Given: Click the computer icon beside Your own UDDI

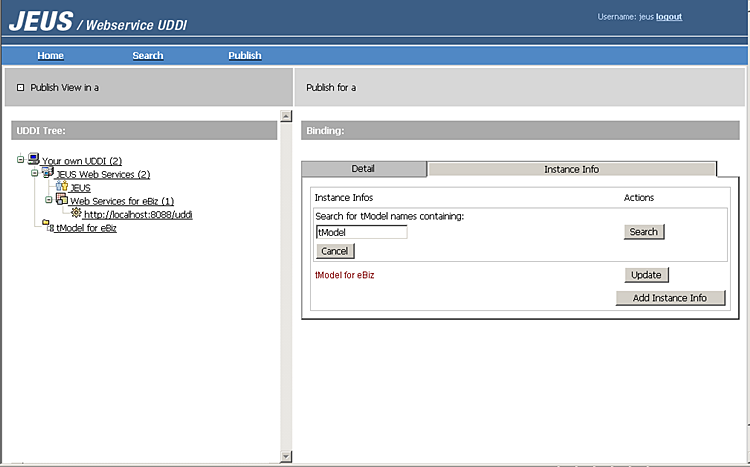Looking at the screenshot, I should (34, 160).
